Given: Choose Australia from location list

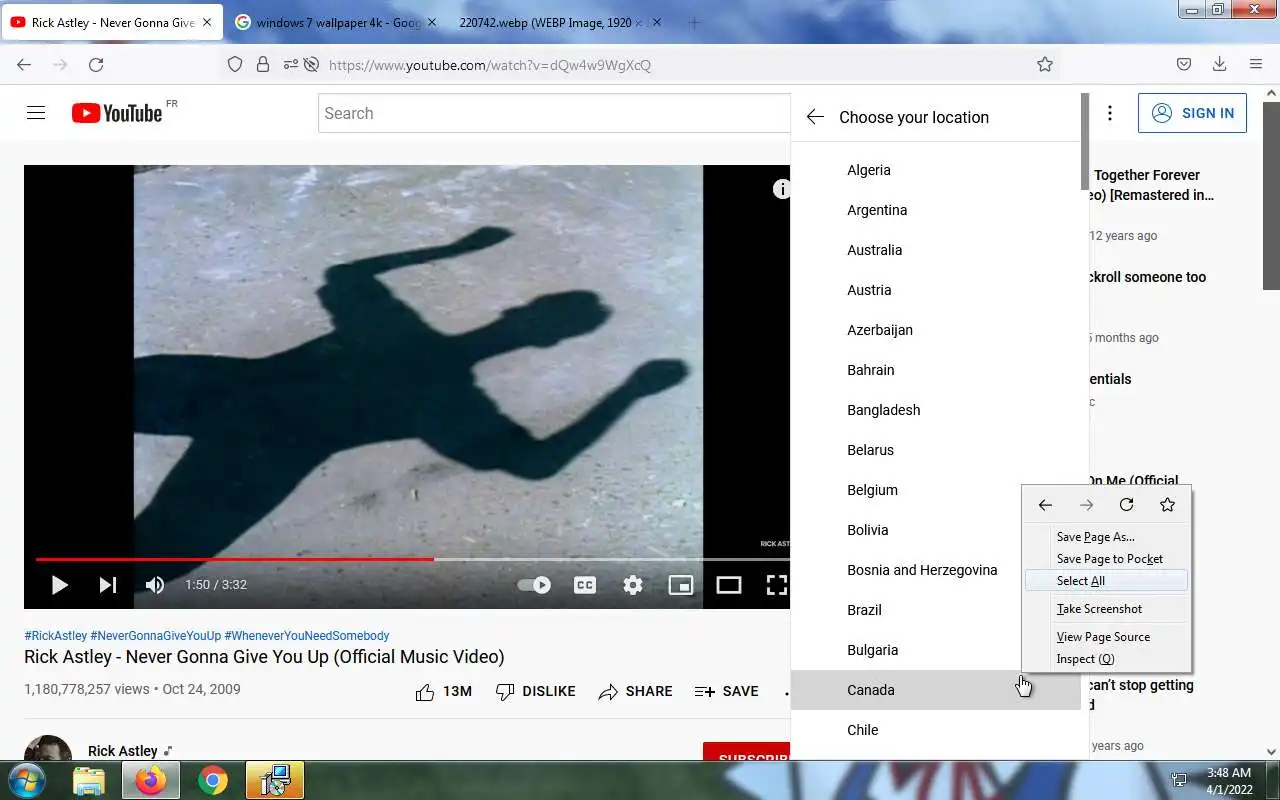Looking at the screenshot, I should [936, 250].
